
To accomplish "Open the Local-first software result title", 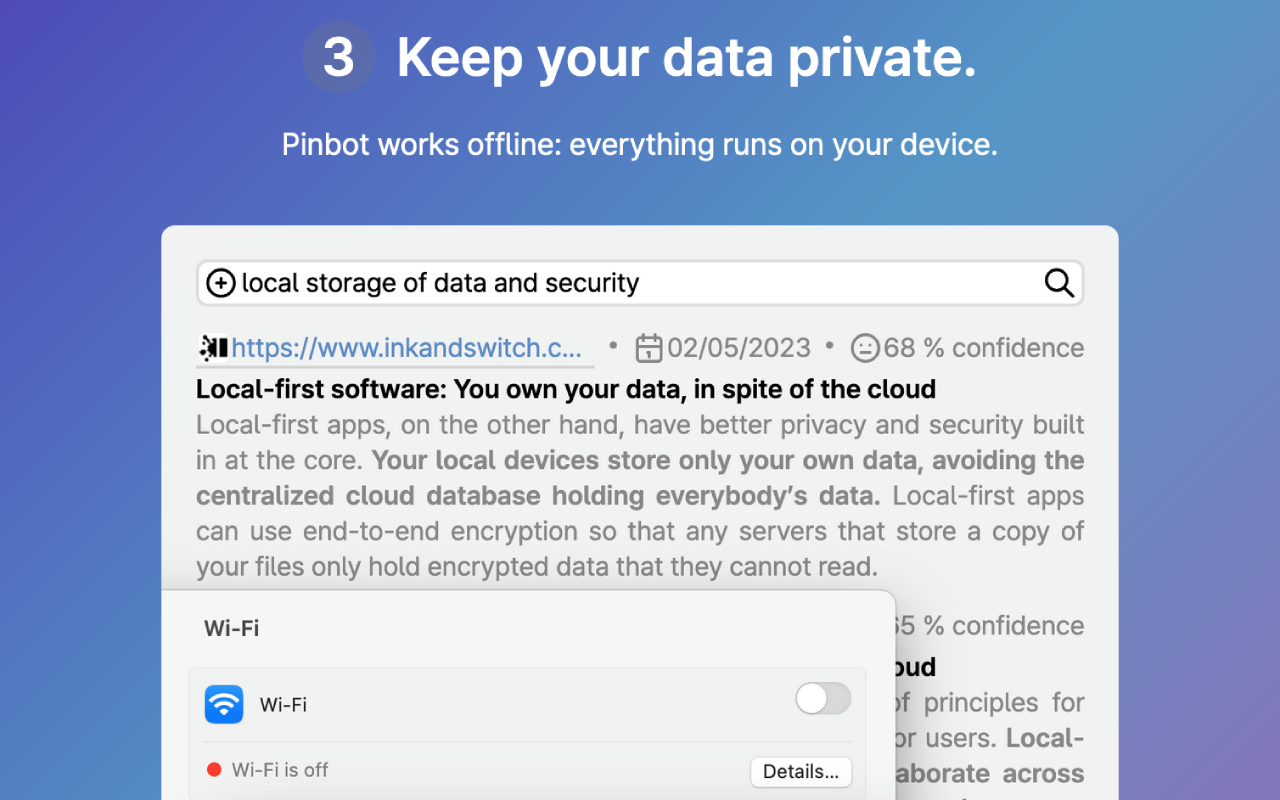I will [x=566, y=389].
